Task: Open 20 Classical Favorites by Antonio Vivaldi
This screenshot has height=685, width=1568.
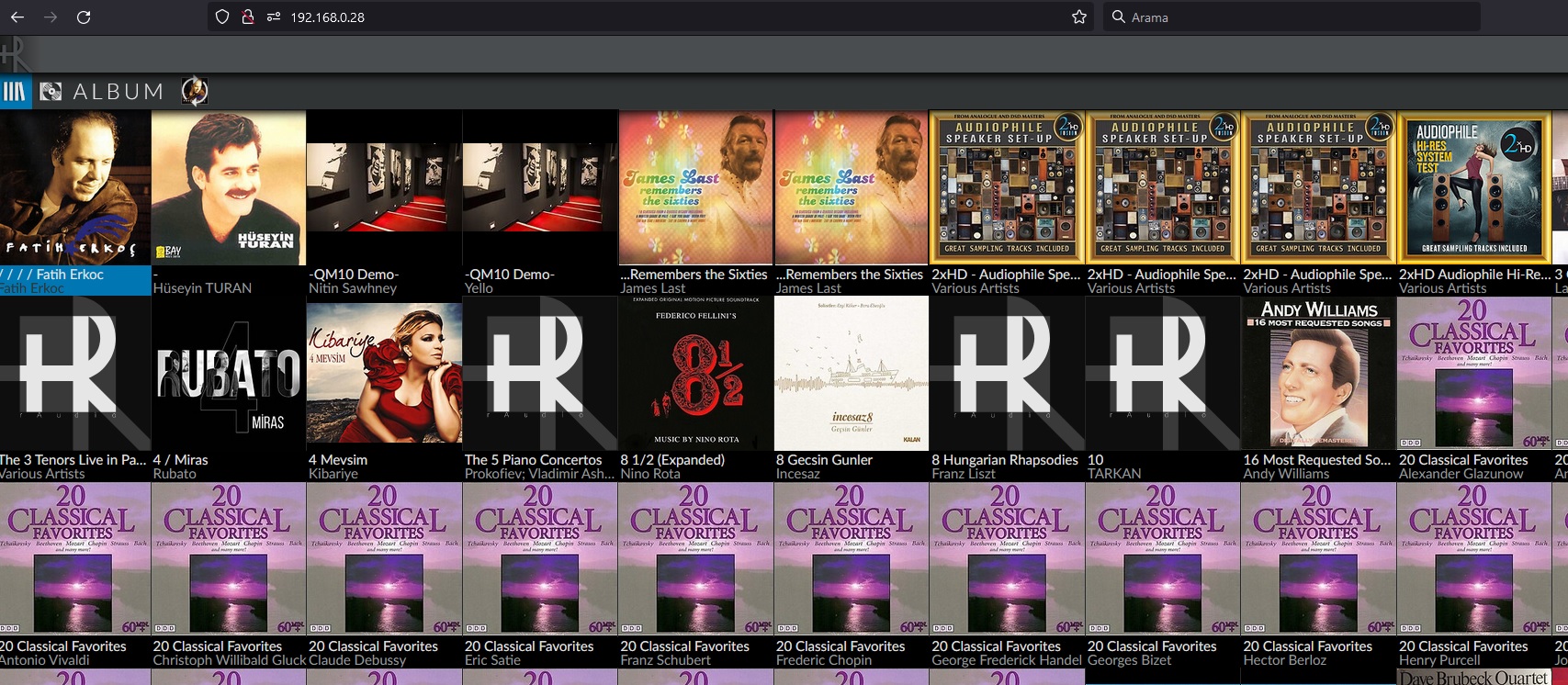Action: [x=75, y=560]
